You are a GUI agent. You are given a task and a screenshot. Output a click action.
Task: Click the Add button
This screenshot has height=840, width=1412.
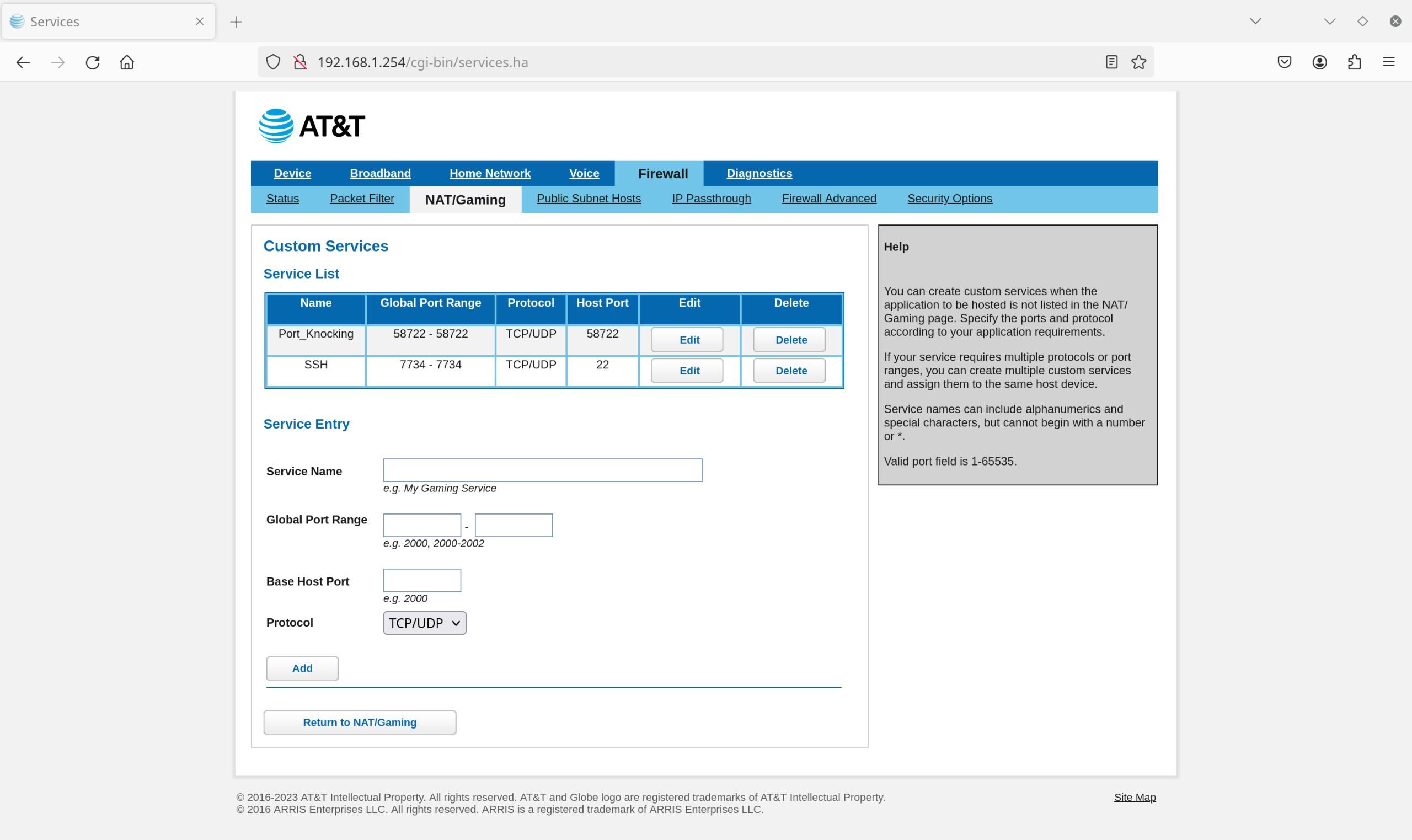[x=302, y=668]
